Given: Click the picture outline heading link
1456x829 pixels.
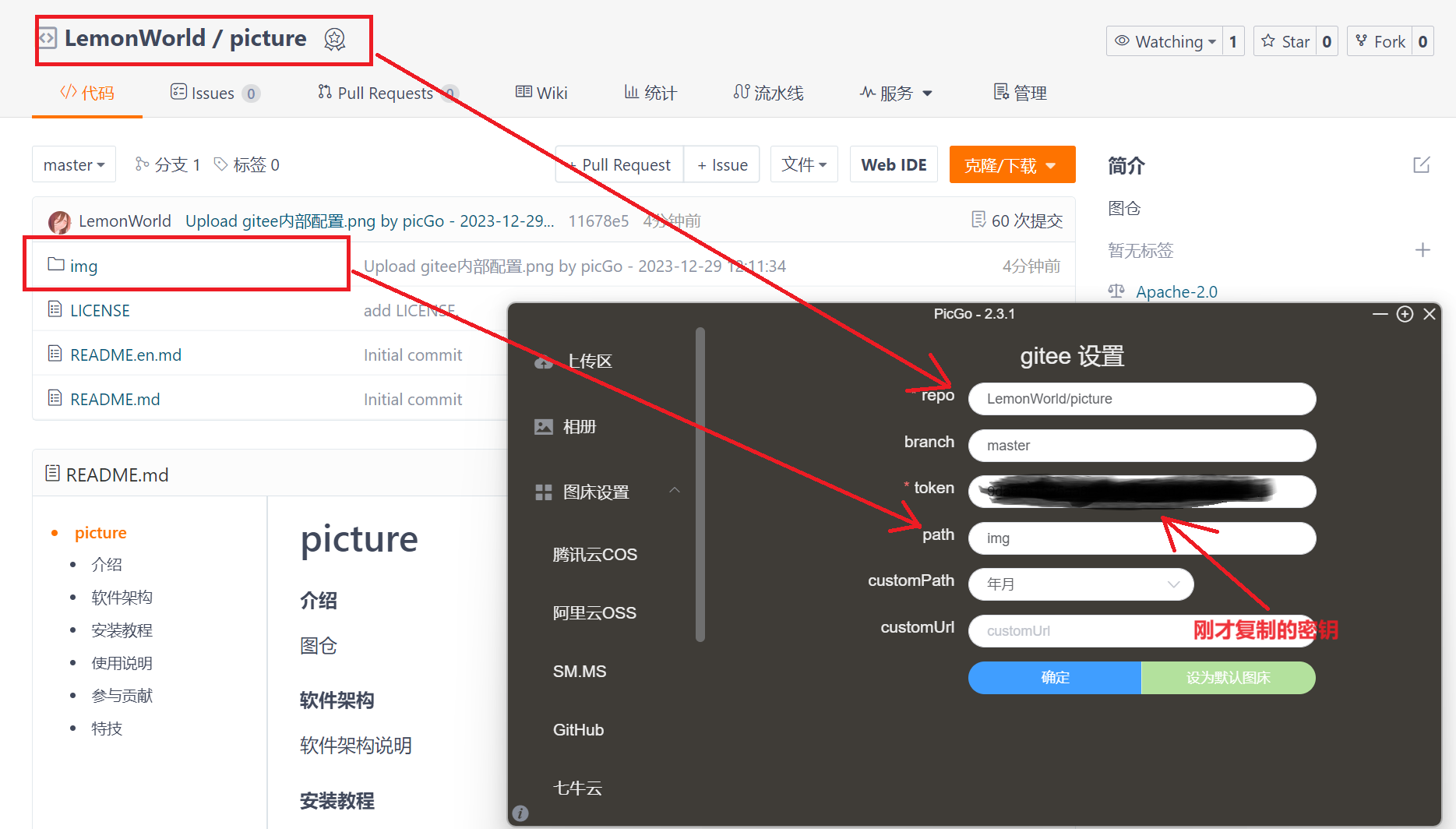Looking at the screenshot, I should (100, 533).
